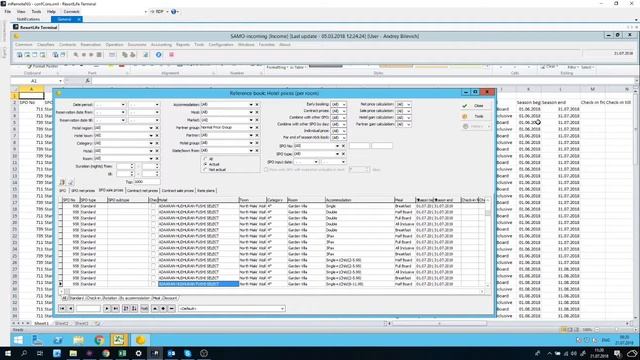The width and height of the screenshot is (640, 360).
Task: Click the grid horizontal scrollbar
Action: coord(271,291)
